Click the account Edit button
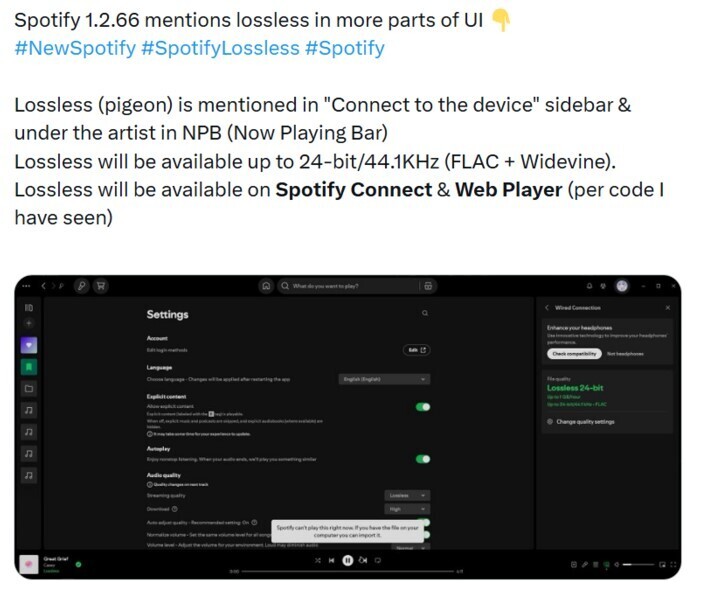Viewport: 706px width, 594px height. [416, 350]
